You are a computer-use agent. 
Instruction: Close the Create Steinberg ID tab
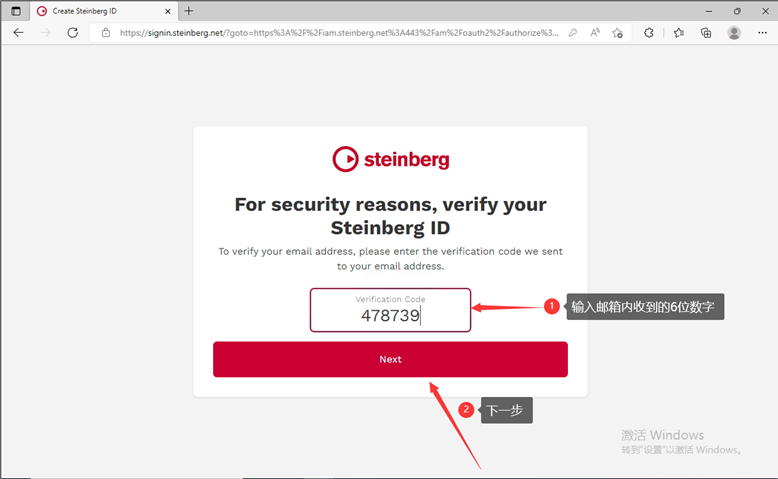[167, 11]
